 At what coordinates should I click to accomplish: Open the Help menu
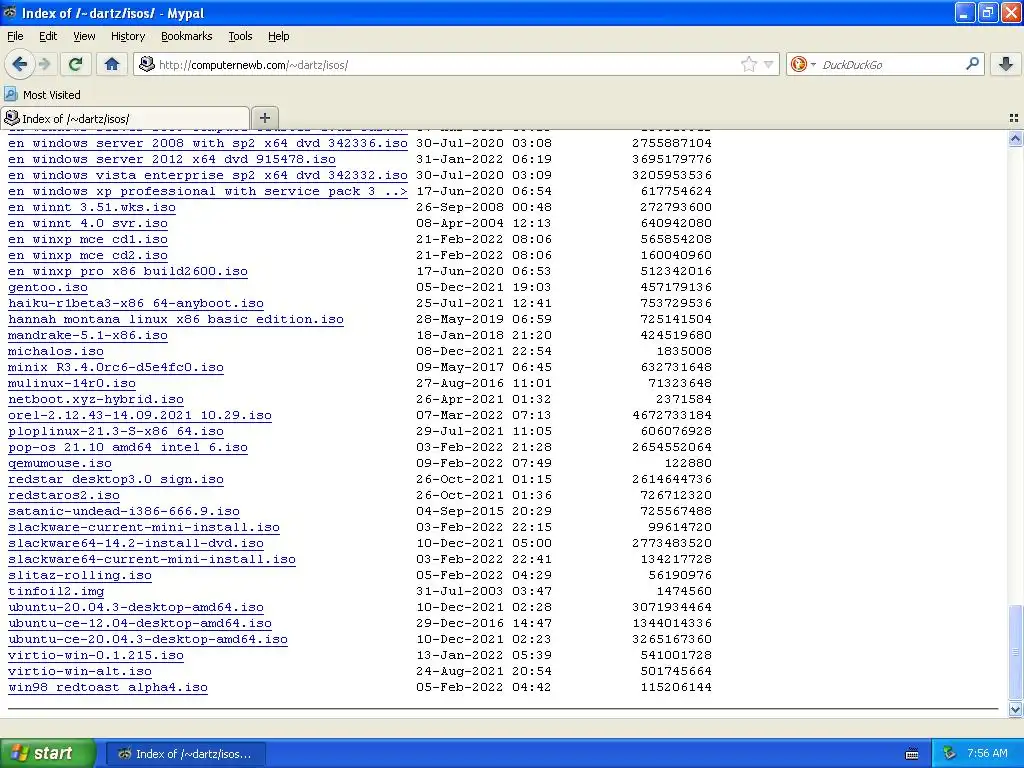point(279,37)
